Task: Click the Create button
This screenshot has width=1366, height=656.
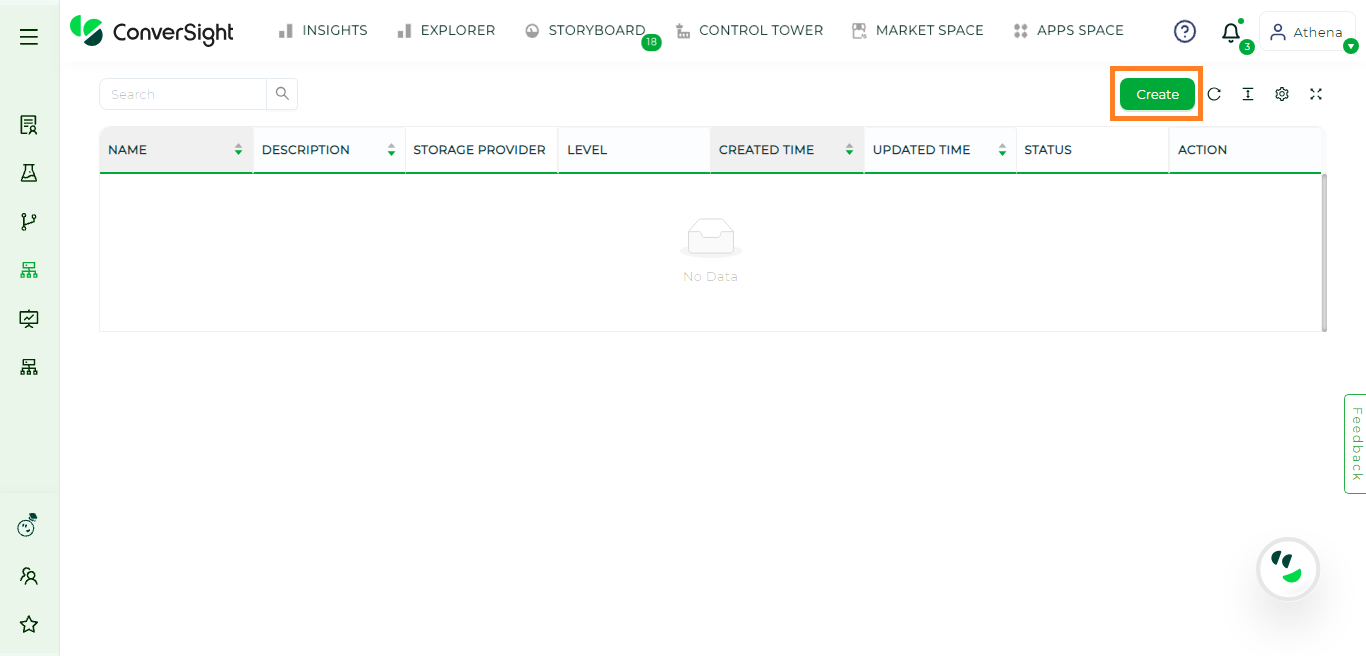Action: coord(1157,94)
